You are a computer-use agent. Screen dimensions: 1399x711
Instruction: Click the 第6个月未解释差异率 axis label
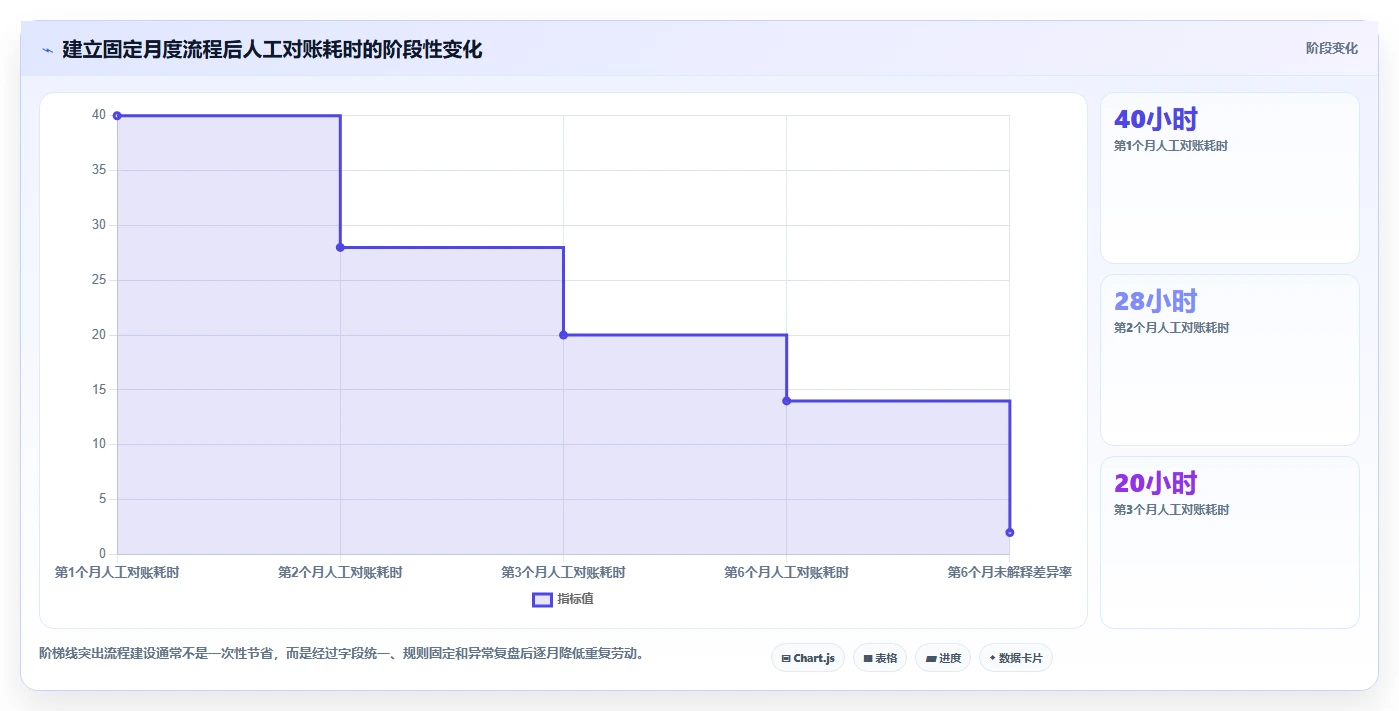coord(1009,573)
